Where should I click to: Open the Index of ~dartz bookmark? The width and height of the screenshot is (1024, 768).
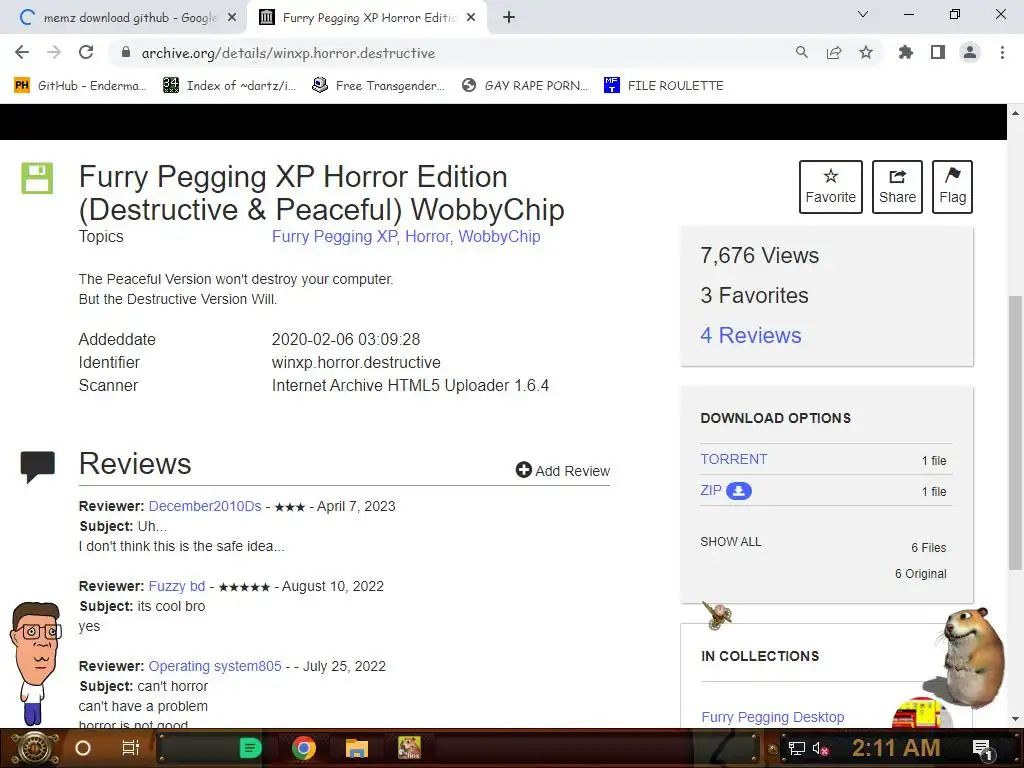coord(229,86)
